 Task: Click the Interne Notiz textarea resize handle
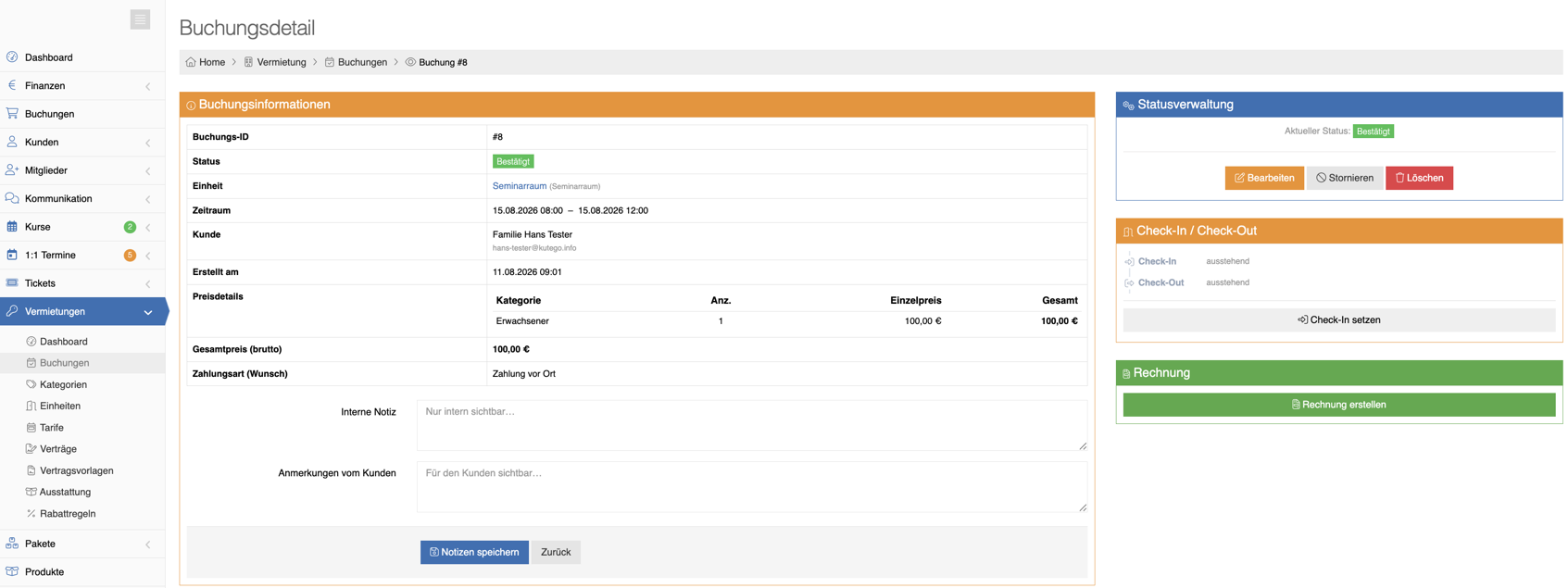pyautogui.click(x=1083, y=446)
